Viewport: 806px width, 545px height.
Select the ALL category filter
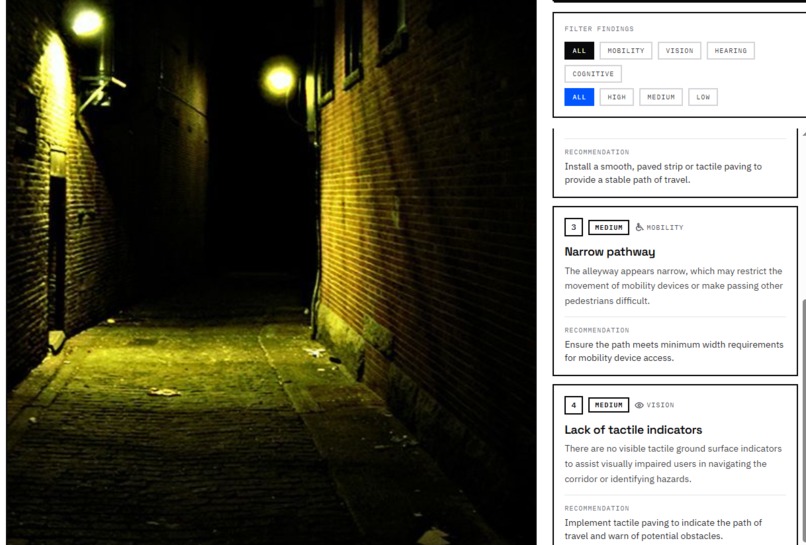pyautogui.click(x=579, y=50)
